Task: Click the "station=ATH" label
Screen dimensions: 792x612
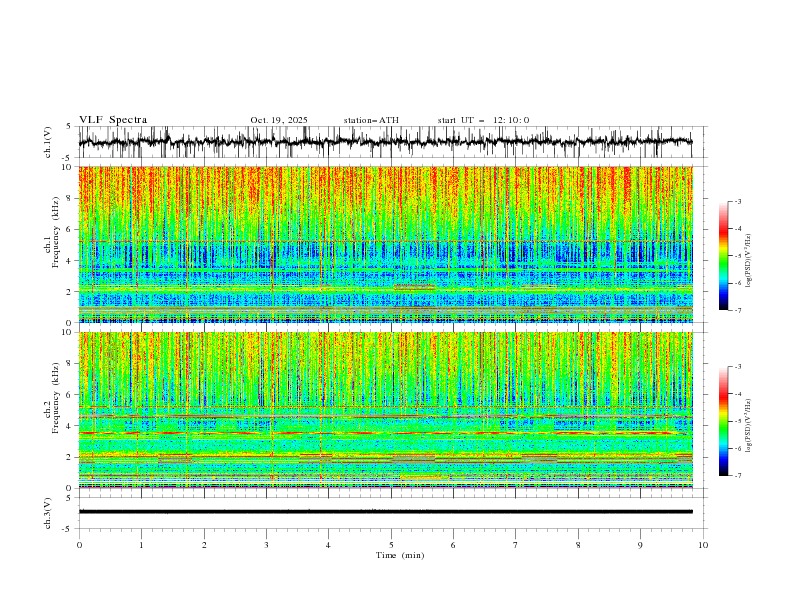Action: (371, 120)
